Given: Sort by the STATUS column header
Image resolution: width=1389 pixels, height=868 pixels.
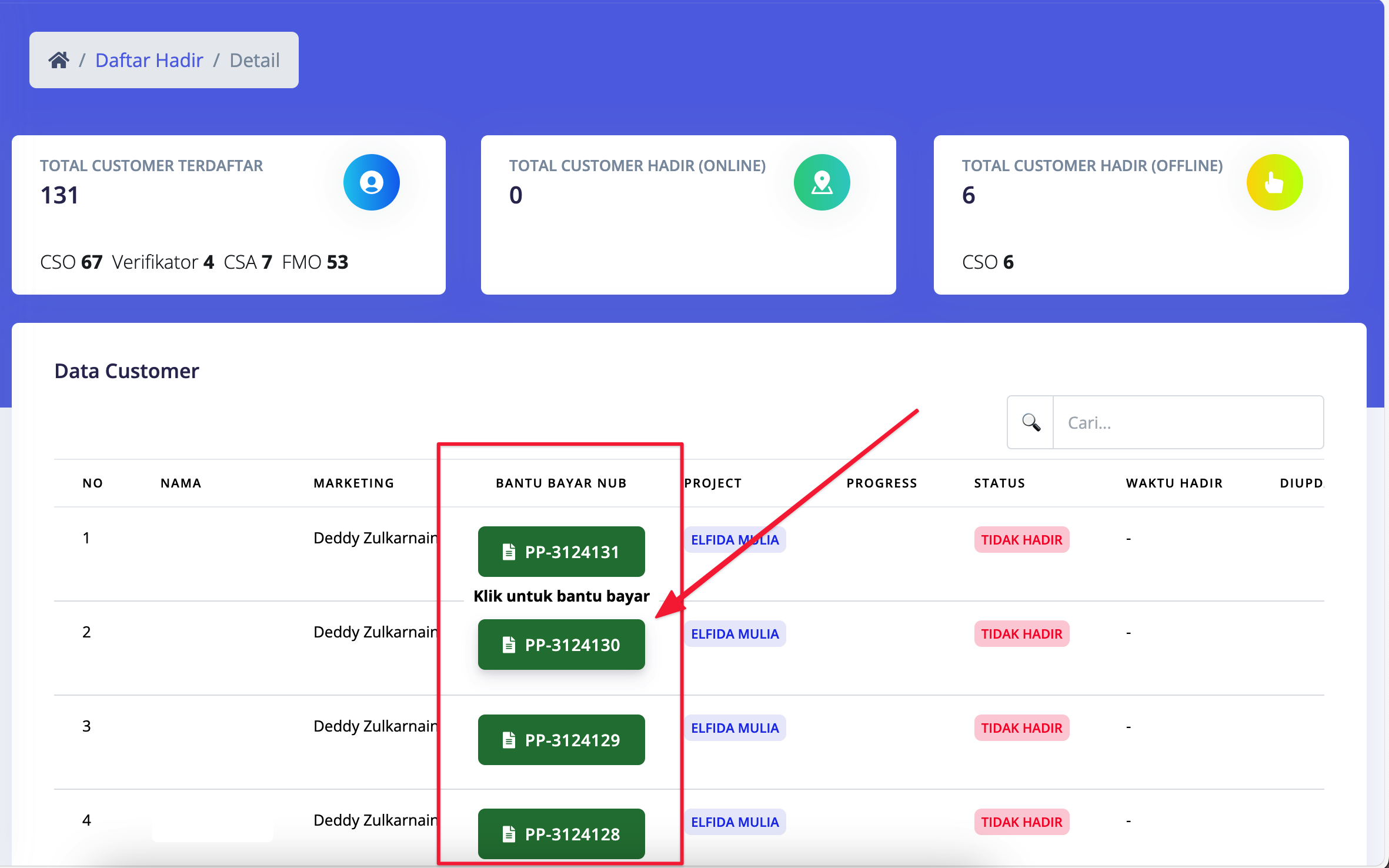Looking at the screenshot, I should pos(999,483).
